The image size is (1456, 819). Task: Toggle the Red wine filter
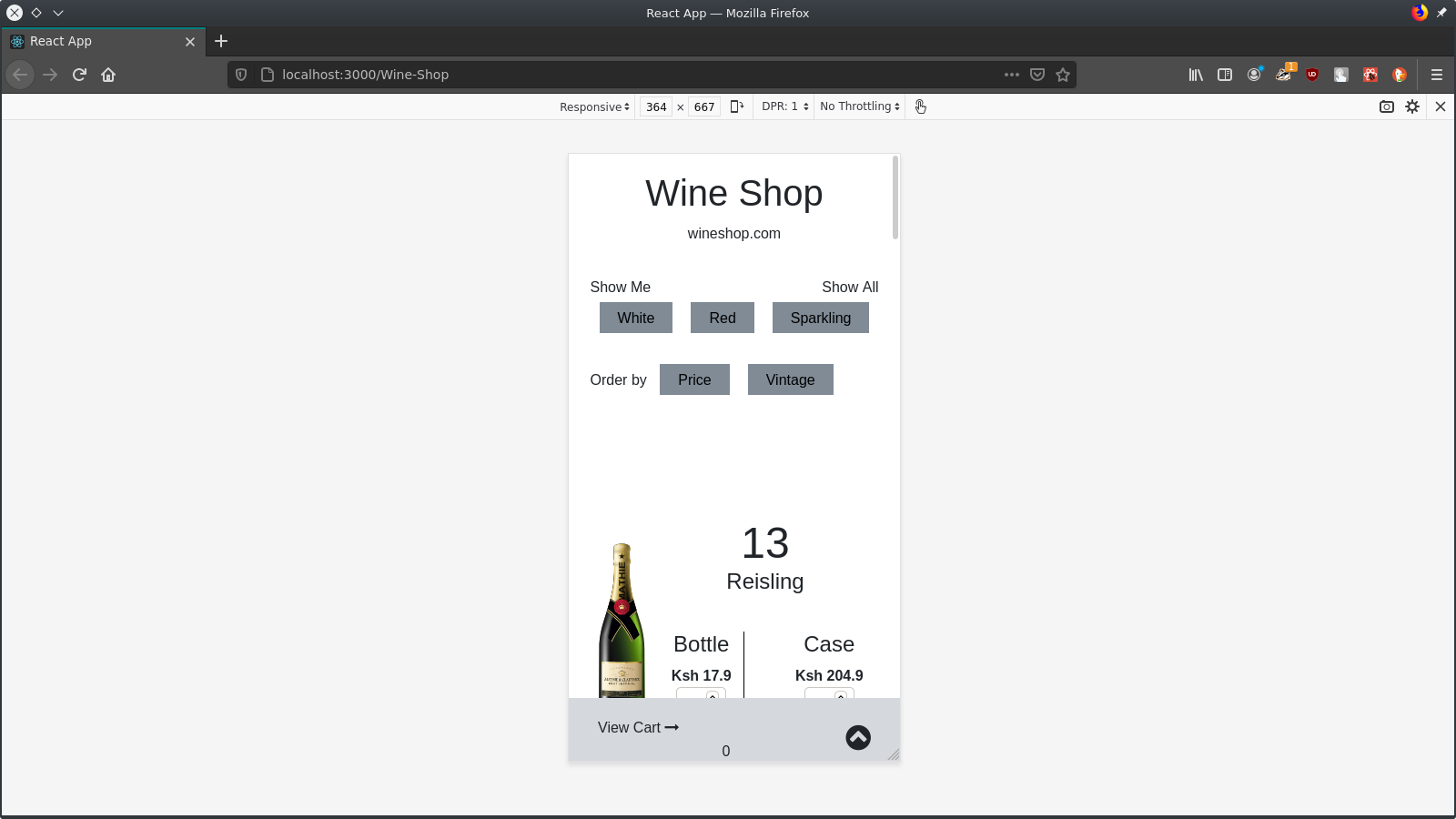[722, 318]
